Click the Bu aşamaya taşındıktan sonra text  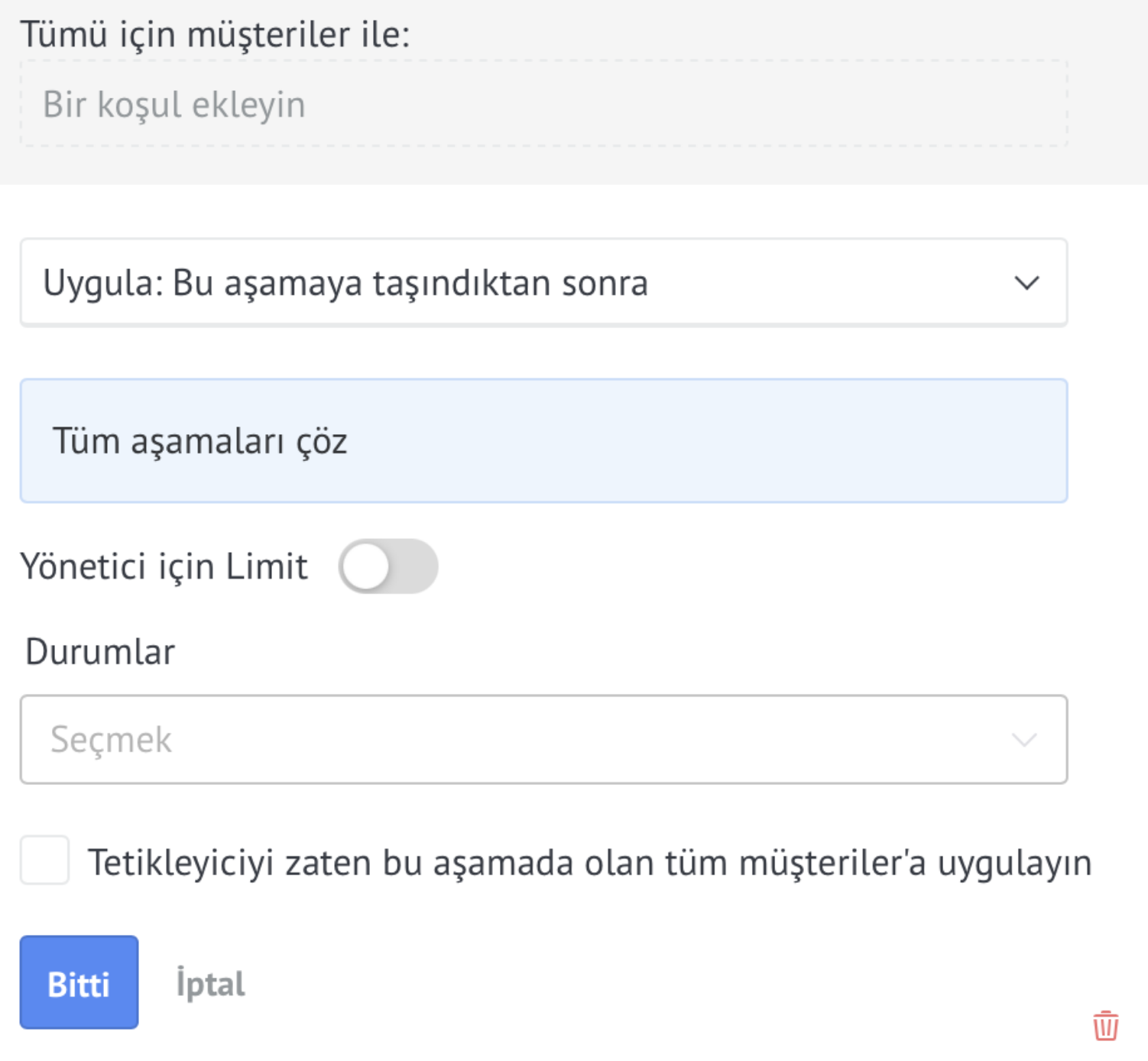(x=410, y=284)
